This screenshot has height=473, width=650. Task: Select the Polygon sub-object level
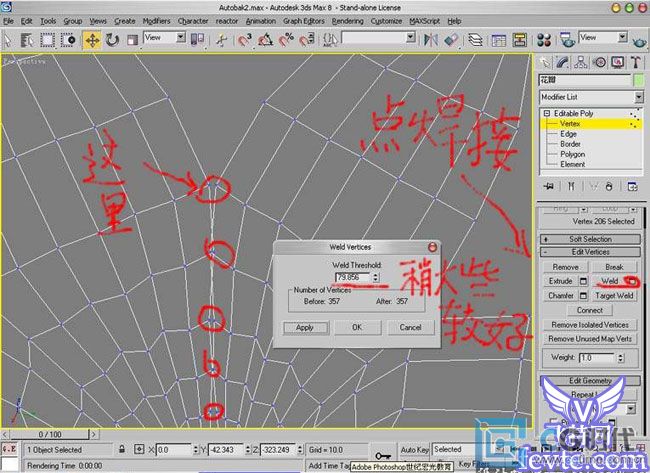572,154
